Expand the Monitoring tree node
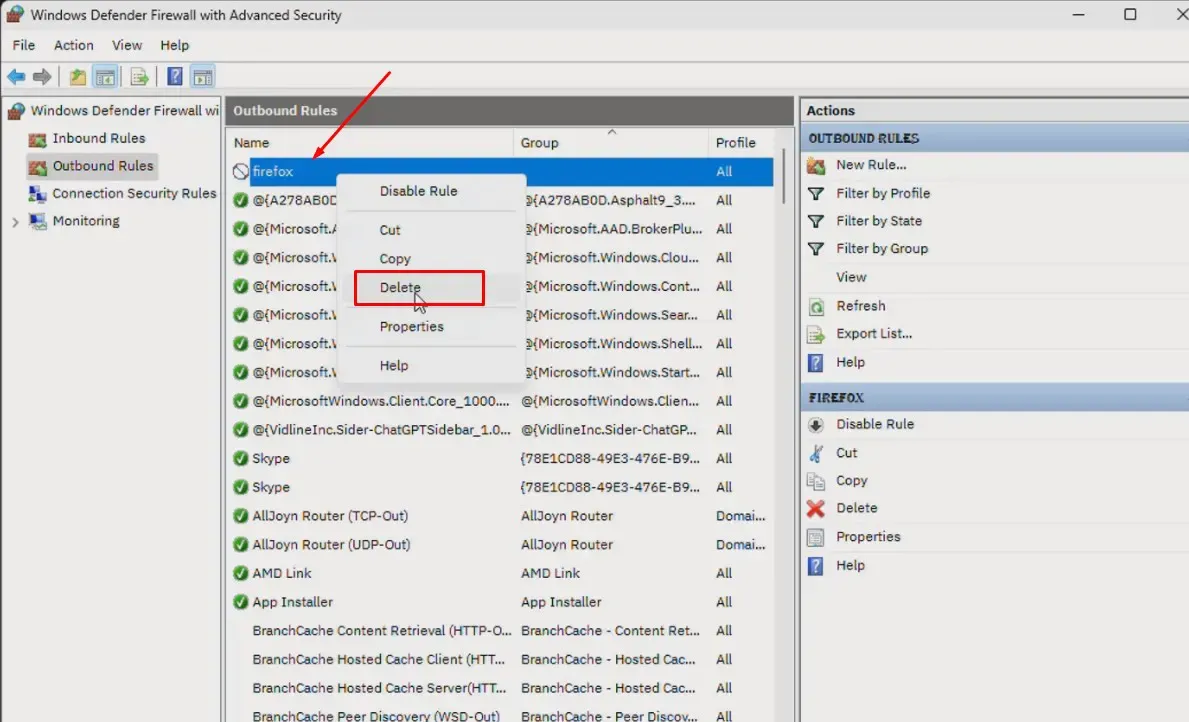This screenshot has width=1189, height=722. [15, 221]
